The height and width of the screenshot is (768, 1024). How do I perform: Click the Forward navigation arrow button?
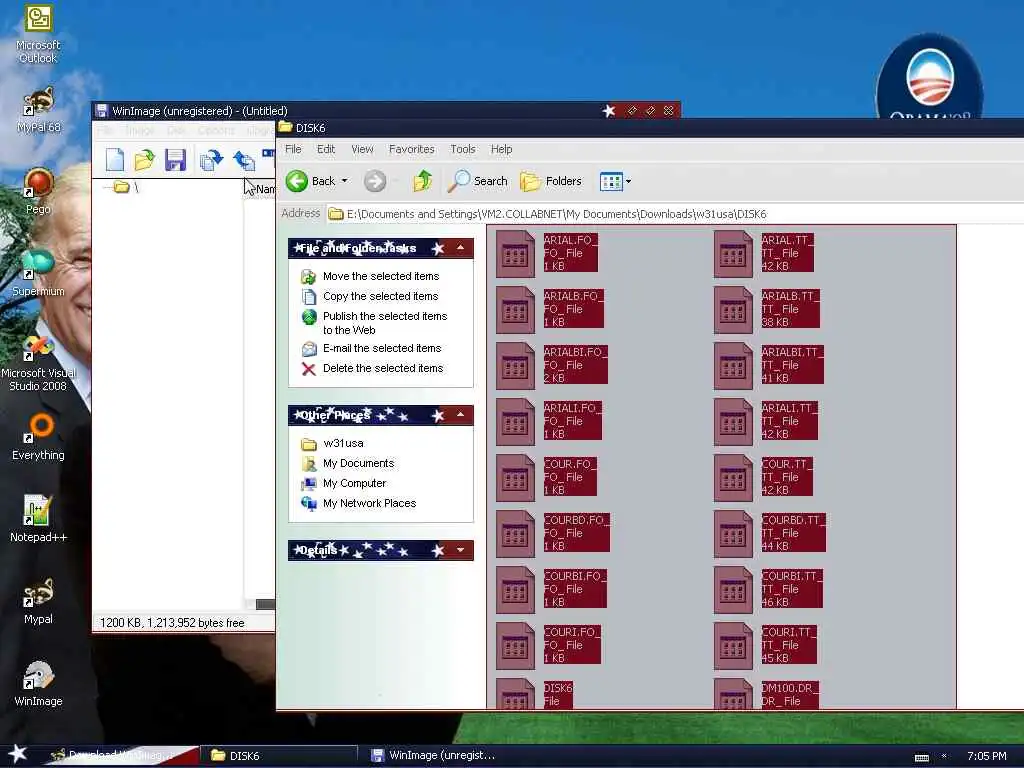pos(375,181)
